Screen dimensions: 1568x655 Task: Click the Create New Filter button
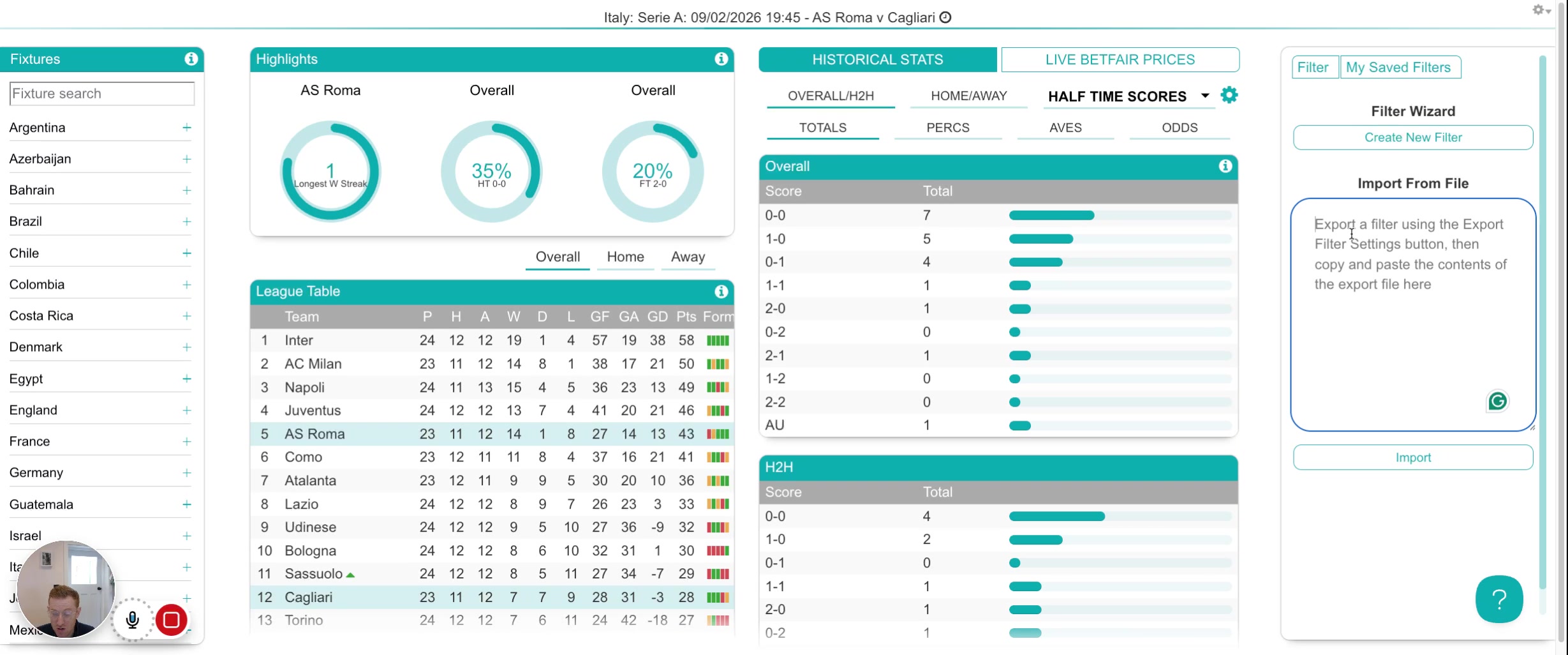pos(1413,137)
